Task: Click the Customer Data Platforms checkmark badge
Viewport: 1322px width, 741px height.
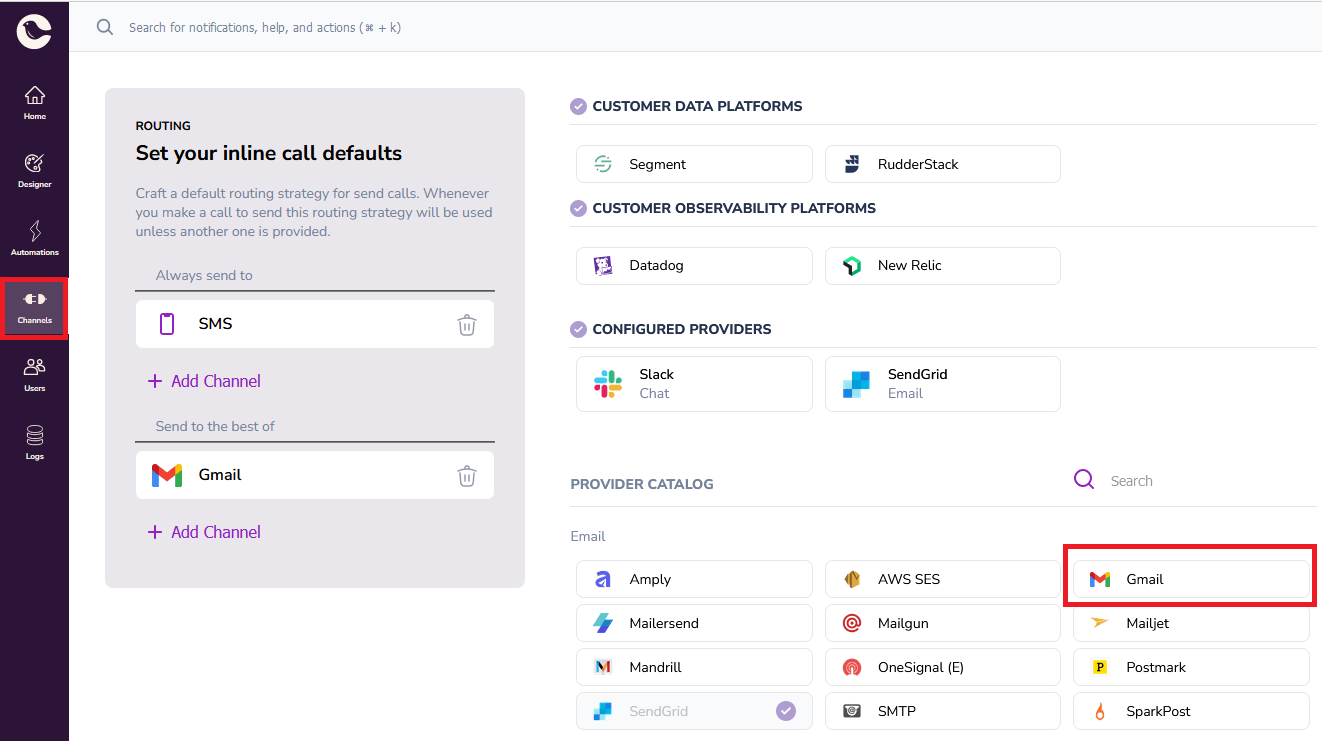Action: (578, 106)
